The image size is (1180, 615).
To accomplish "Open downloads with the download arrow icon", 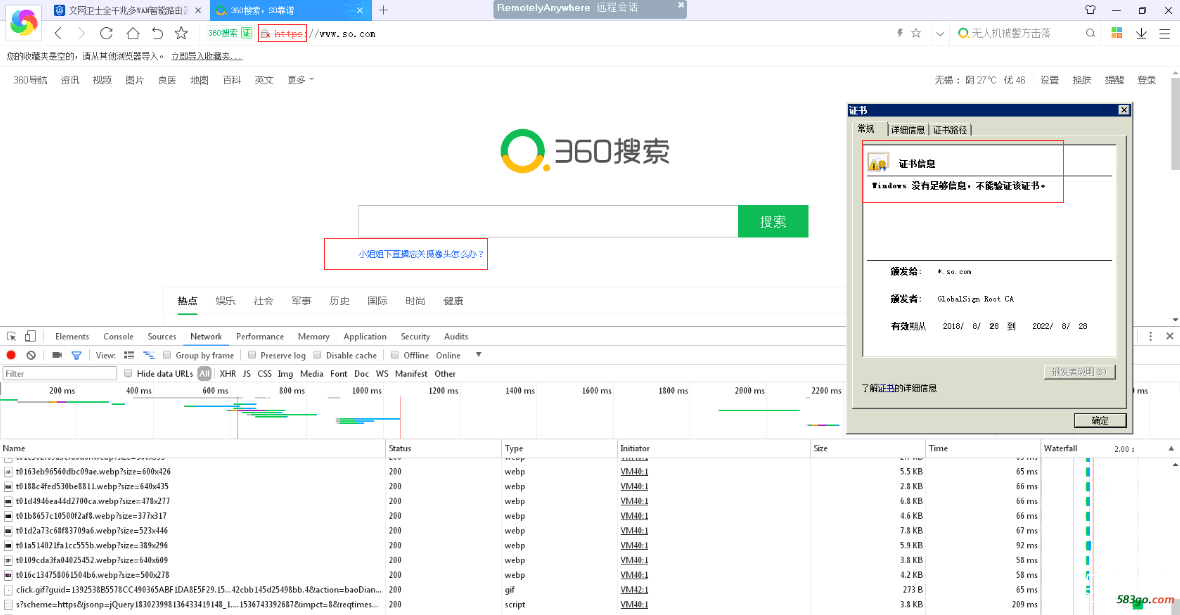I will pyautogui.click(x=1142, y=33).
